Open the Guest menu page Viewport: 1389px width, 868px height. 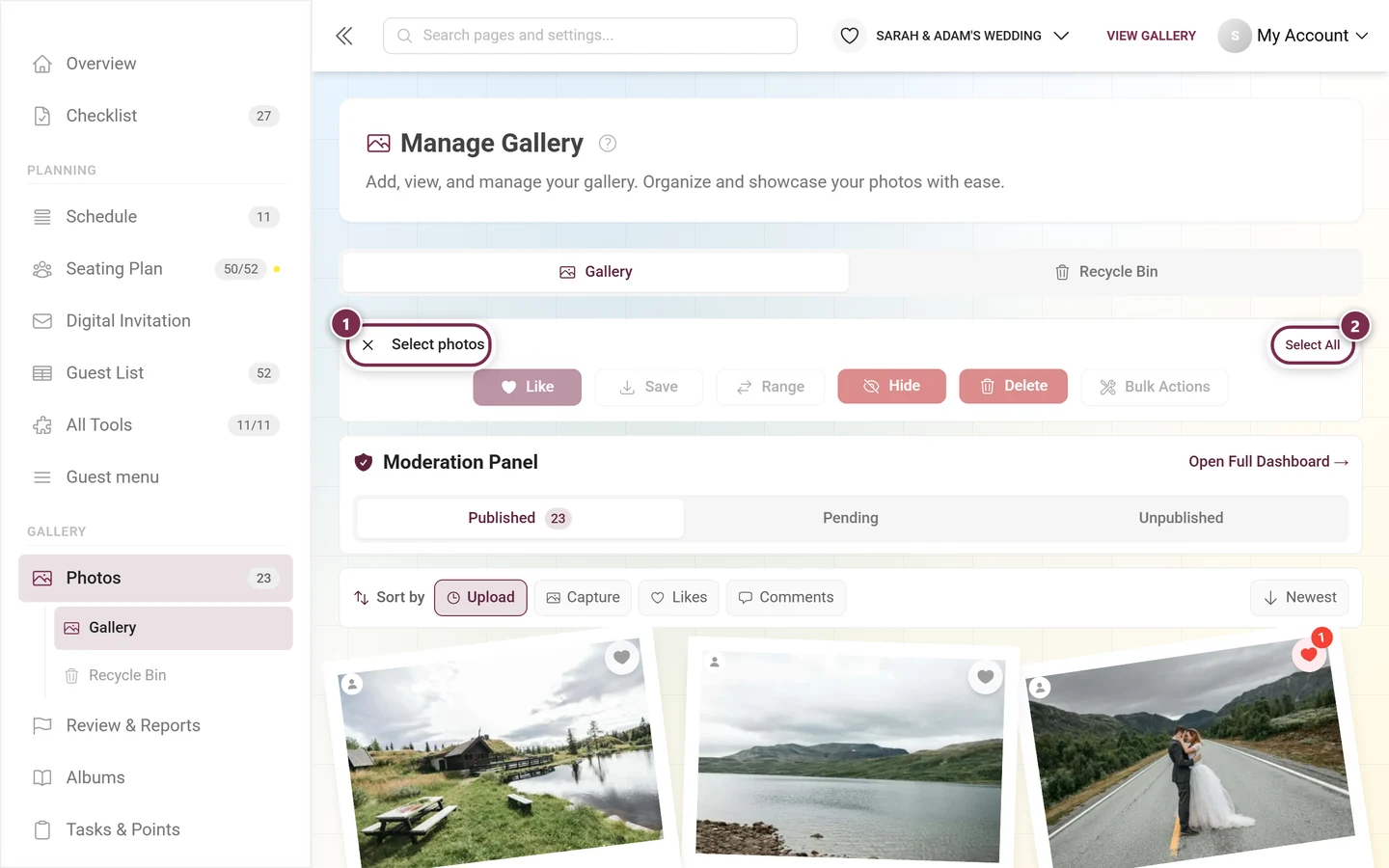[155, 477]
